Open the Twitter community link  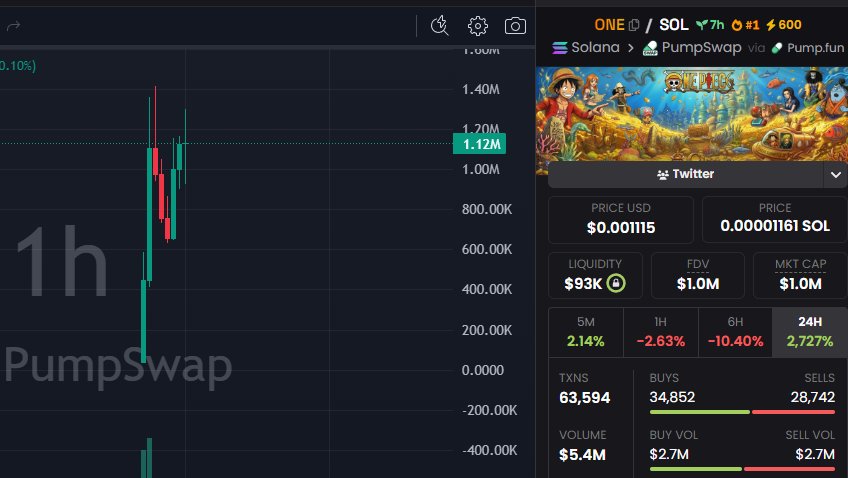[x=685, y=174]
